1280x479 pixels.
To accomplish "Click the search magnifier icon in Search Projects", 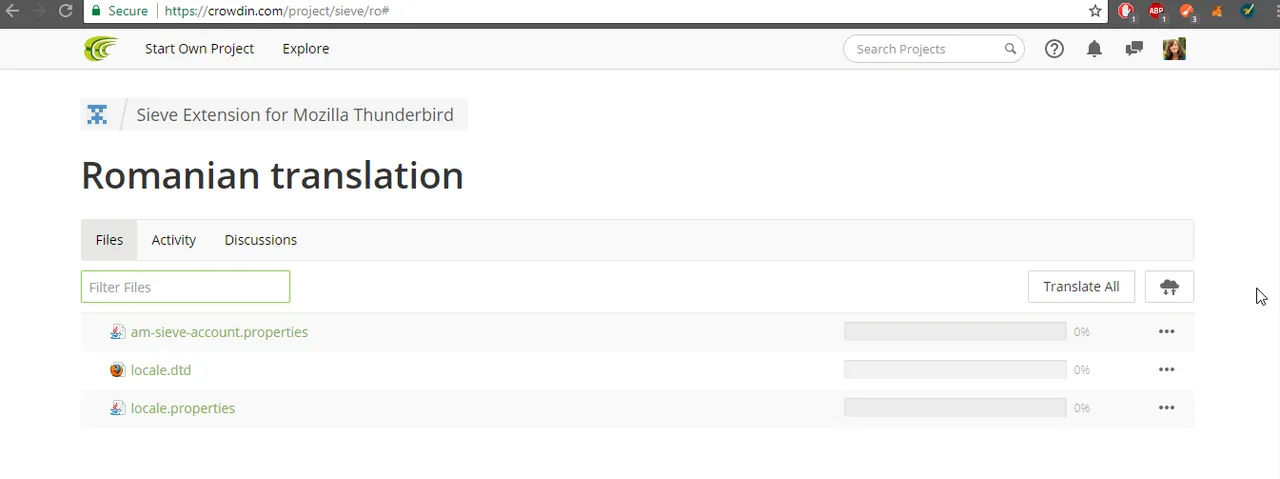I will (1010, 48).
